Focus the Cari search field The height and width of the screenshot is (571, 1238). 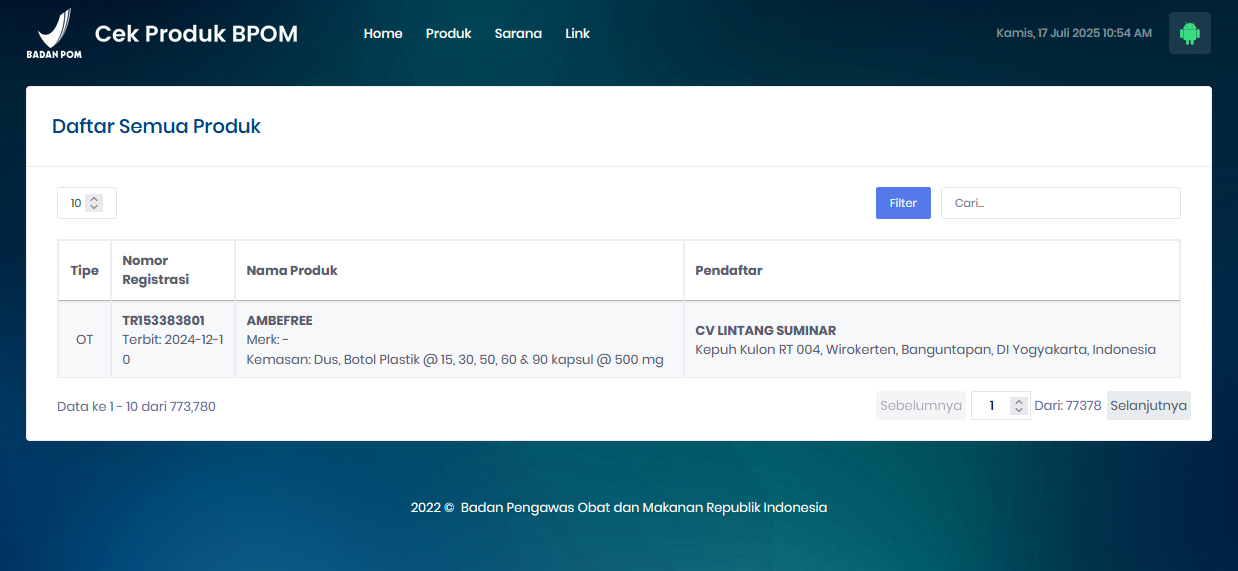[1060, 203]
